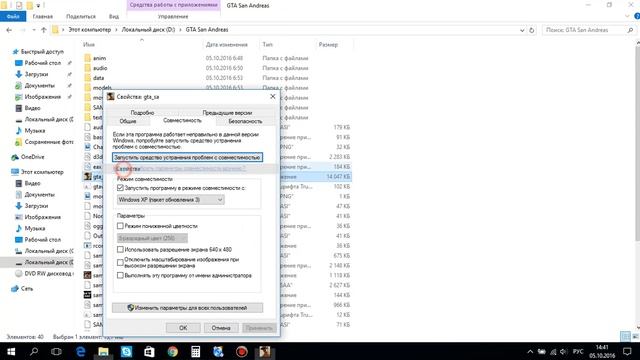Screen dimensions: 640x360
Task: Click Local Disk (D:) in address bar
Action: pyautogui.click(x=148, y=30)
